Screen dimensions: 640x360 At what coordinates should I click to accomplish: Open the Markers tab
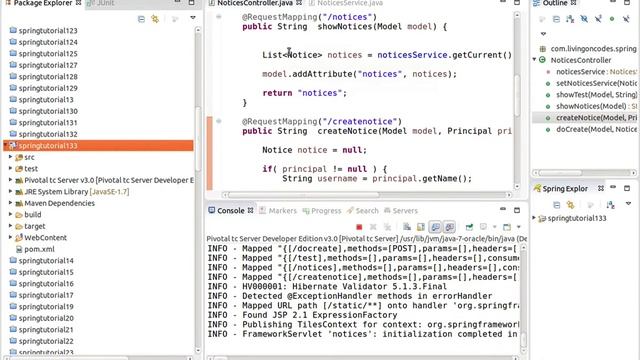click(x=278, y=211)
